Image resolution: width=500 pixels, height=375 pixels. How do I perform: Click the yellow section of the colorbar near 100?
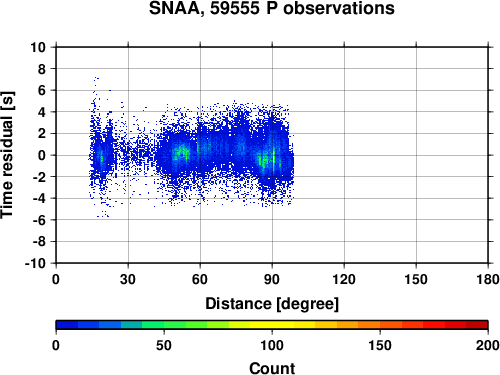(272, 325)
